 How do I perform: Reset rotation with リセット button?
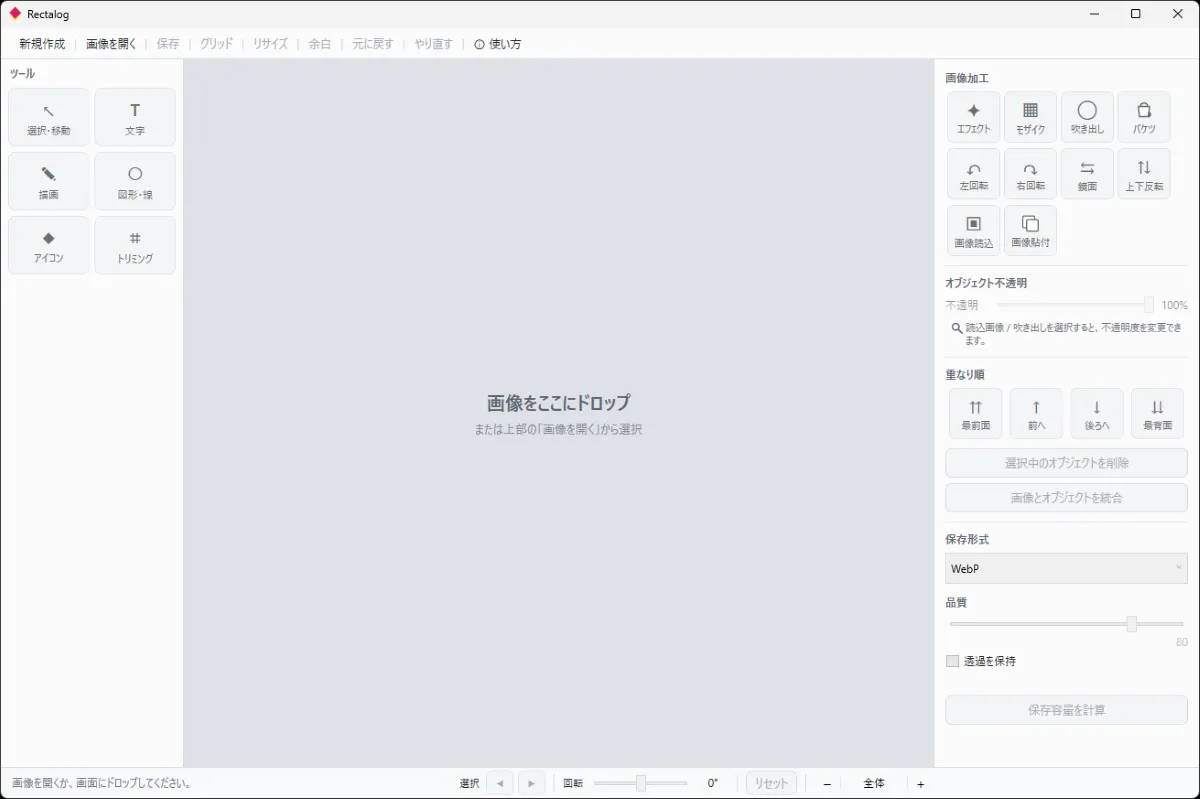pyautogui.click(x=771, y=783)
